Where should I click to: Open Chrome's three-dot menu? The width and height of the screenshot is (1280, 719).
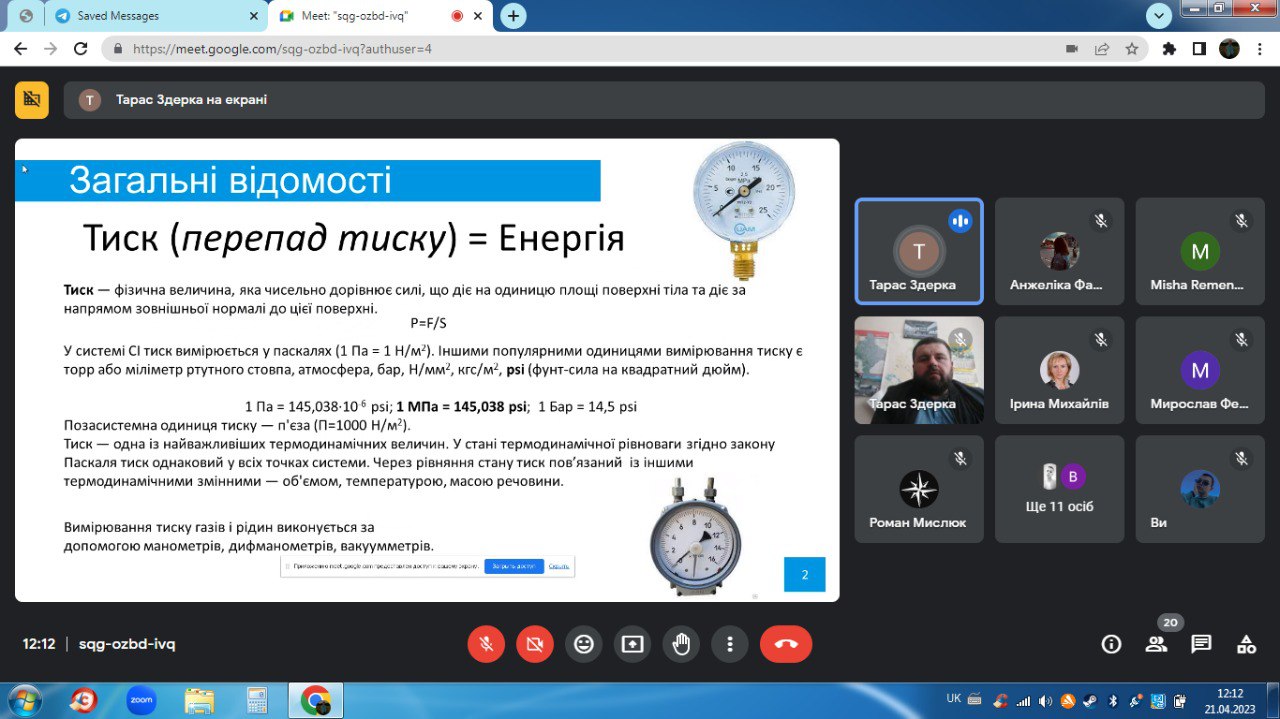(x=1258, y=46)
